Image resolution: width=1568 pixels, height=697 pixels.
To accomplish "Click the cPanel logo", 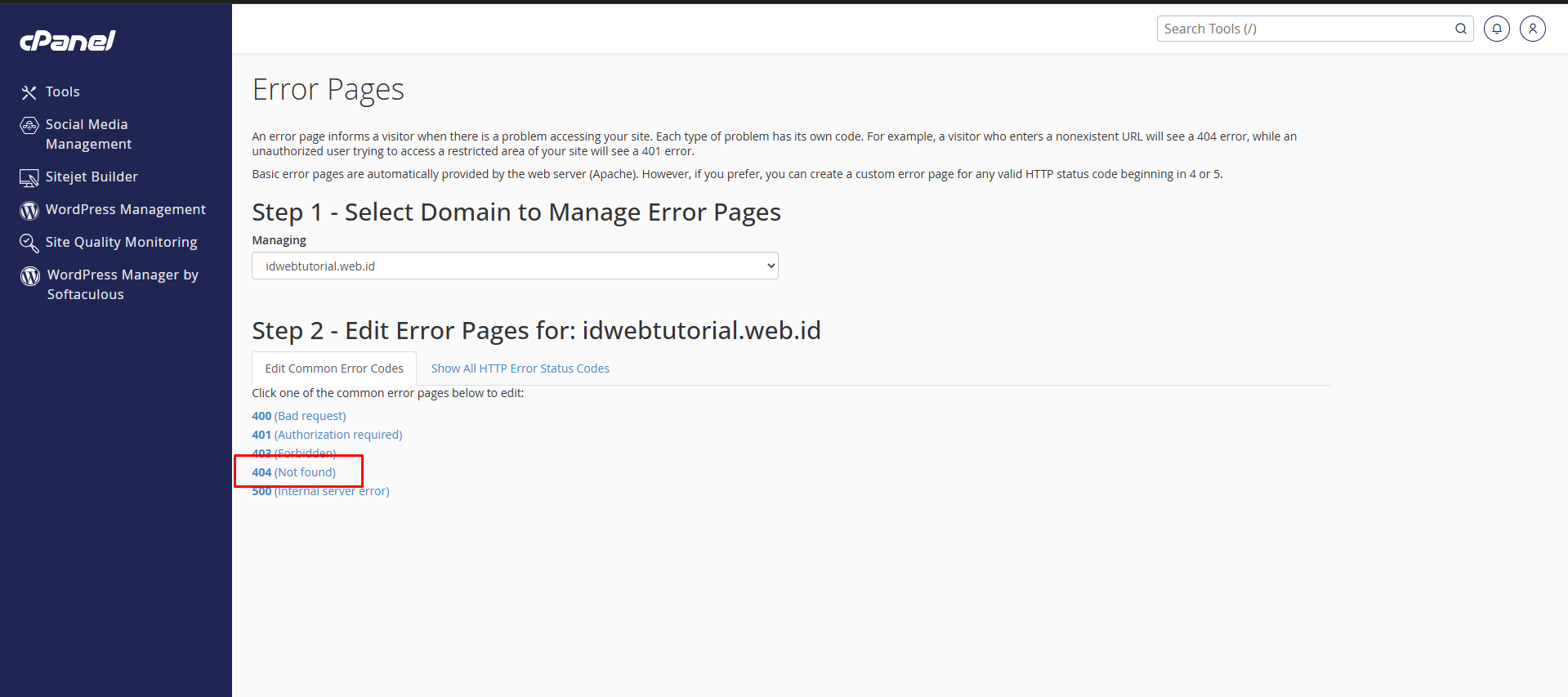I will pos(68,40).
